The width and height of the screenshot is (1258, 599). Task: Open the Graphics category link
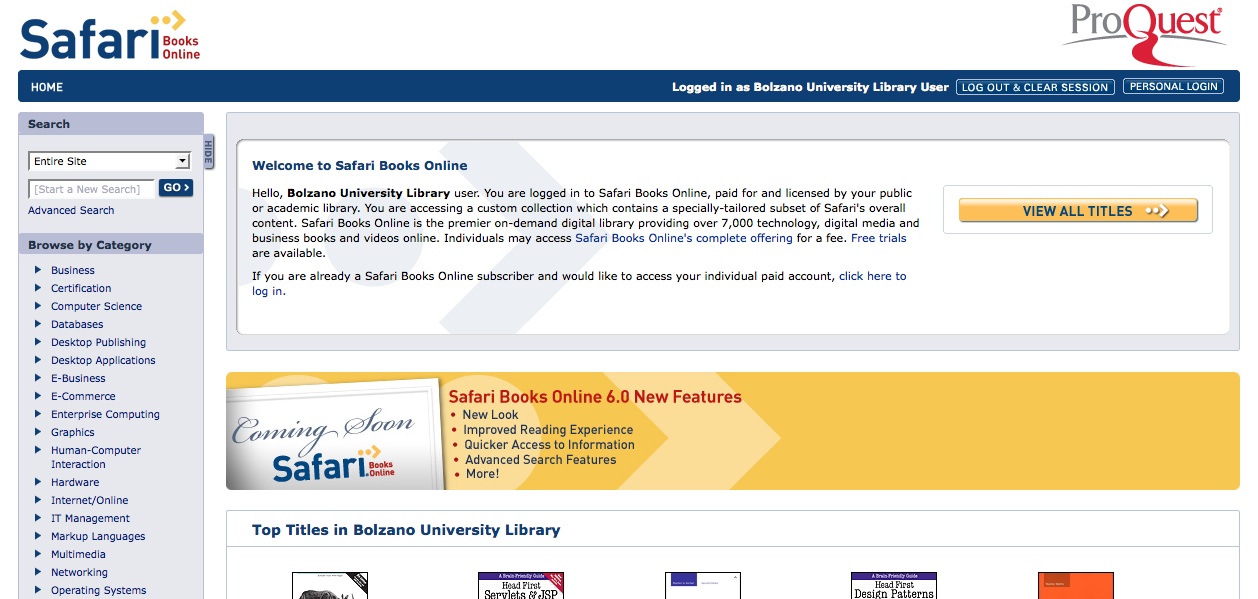(73, 432)
